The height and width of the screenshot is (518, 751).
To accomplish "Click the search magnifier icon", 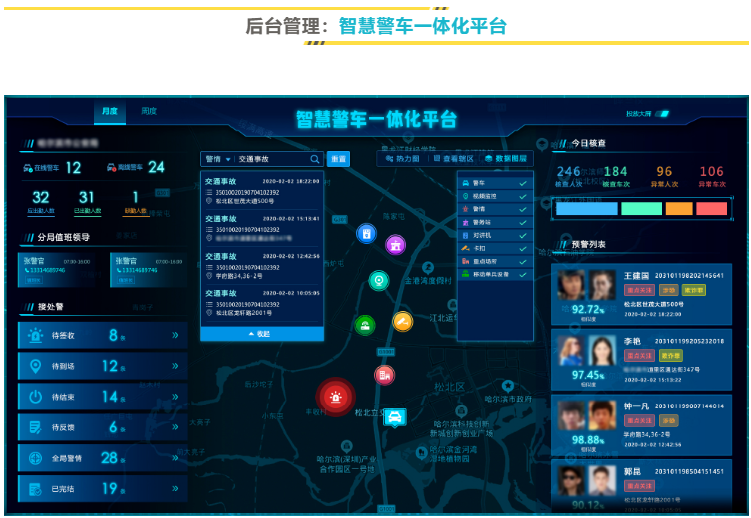I will [x=314, y=159].
